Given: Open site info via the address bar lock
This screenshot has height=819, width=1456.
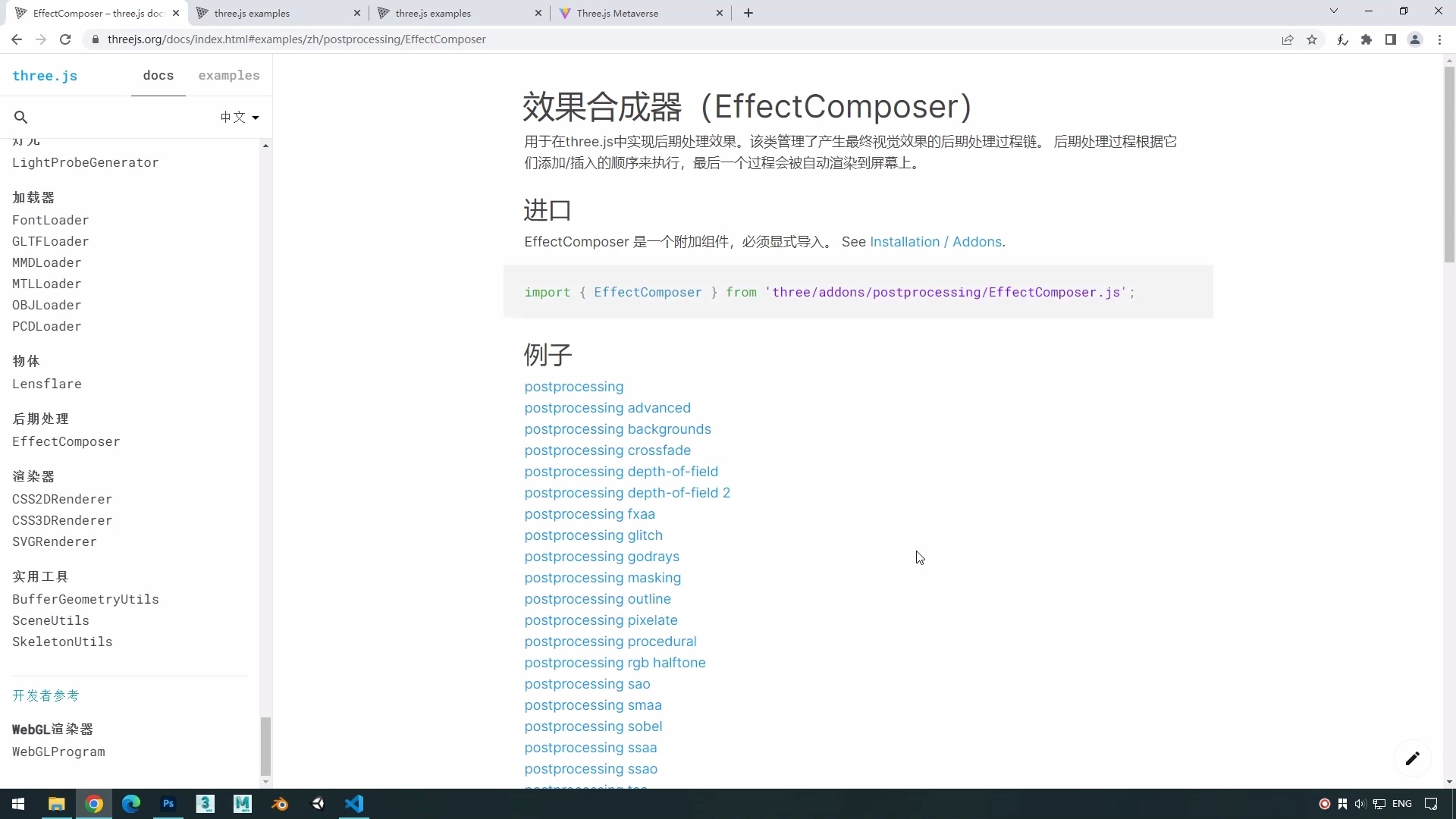Looking at the screenshot, I should [96, 39].
